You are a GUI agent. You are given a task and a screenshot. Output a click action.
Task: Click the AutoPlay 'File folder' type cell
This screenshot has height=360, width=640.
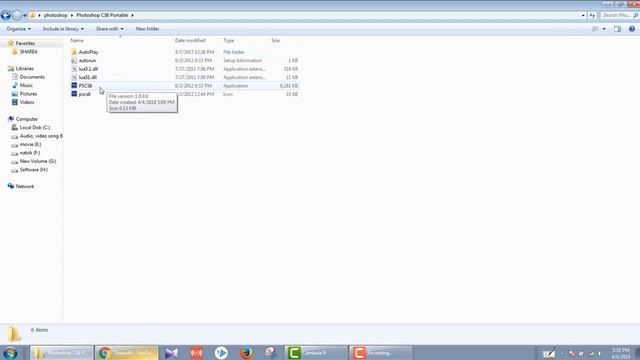[x=233, y=52]
